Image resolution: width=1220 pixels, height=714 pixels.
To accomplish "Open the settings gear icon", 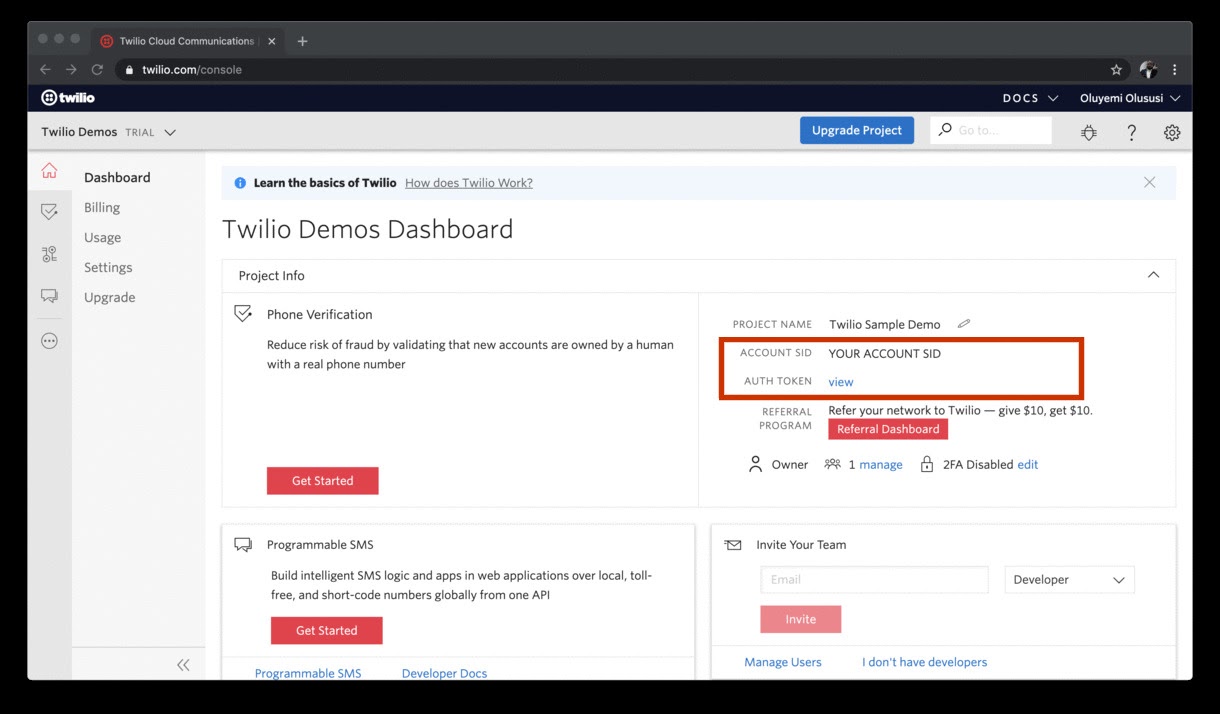I will (1172, 132).
